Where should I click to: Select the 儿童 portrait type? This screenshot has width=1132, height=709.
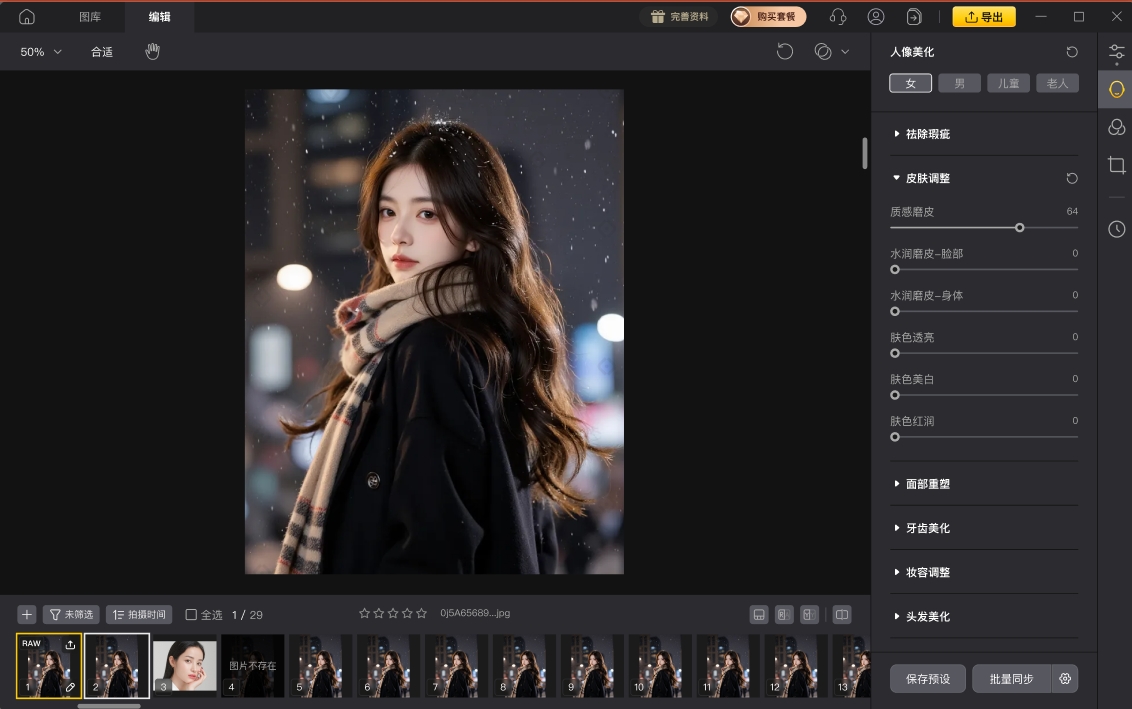(1009, 83)
